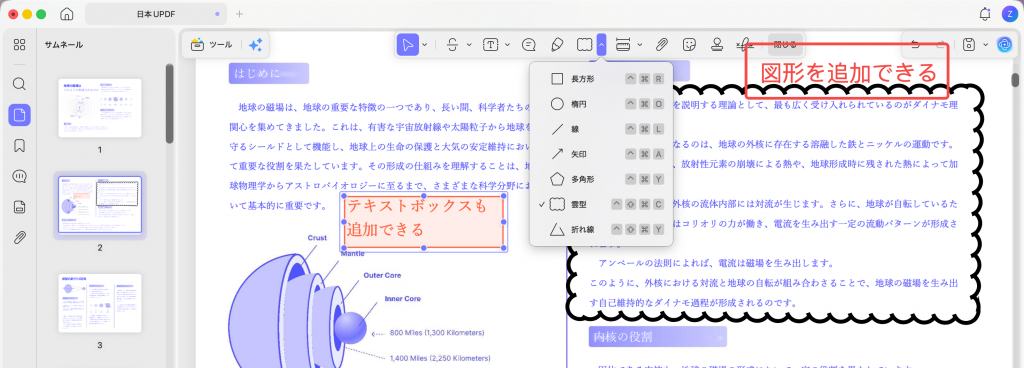
Task: Click the 800 Miles (1,300 Kilometers) label
Action: click(x=437, y=333)
